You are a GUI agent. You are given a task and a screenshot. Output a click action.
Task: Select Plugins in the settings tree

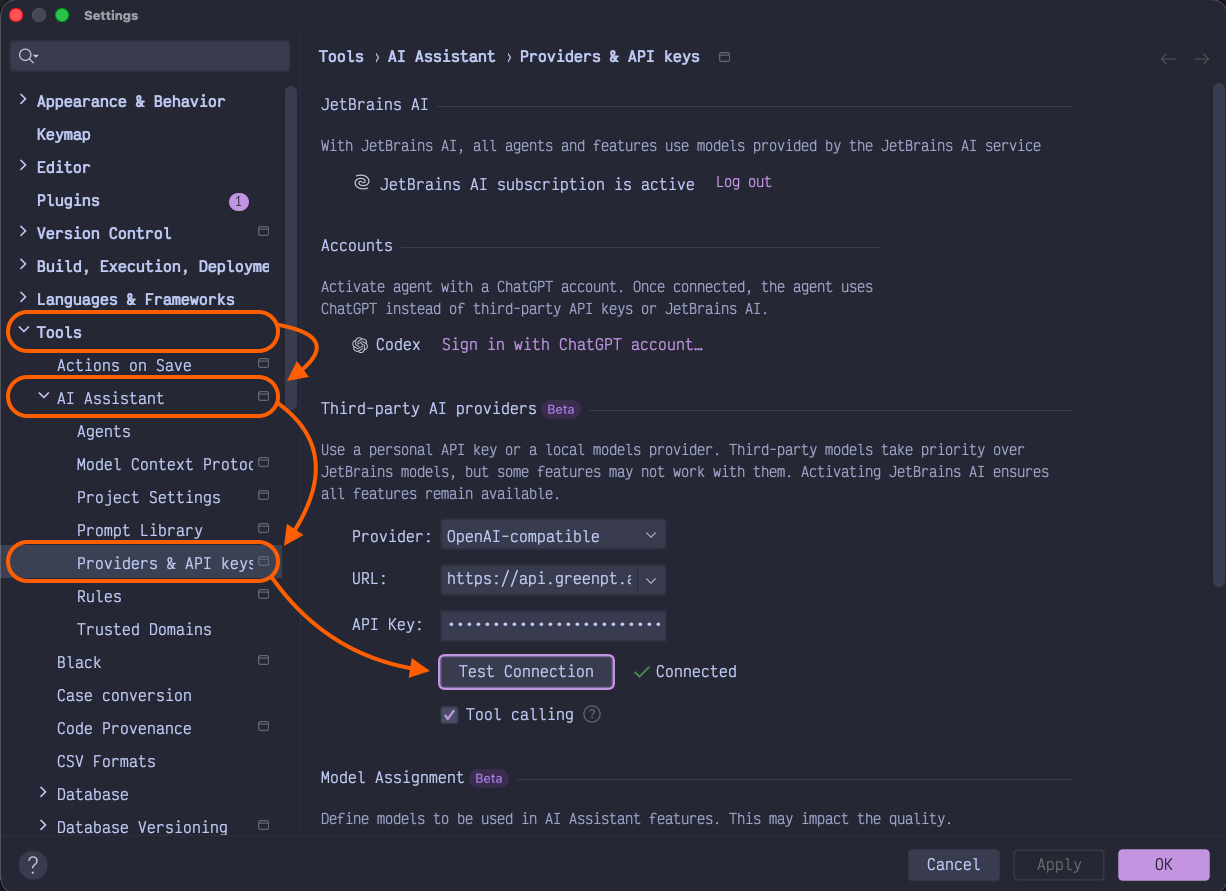coord(68,200)
